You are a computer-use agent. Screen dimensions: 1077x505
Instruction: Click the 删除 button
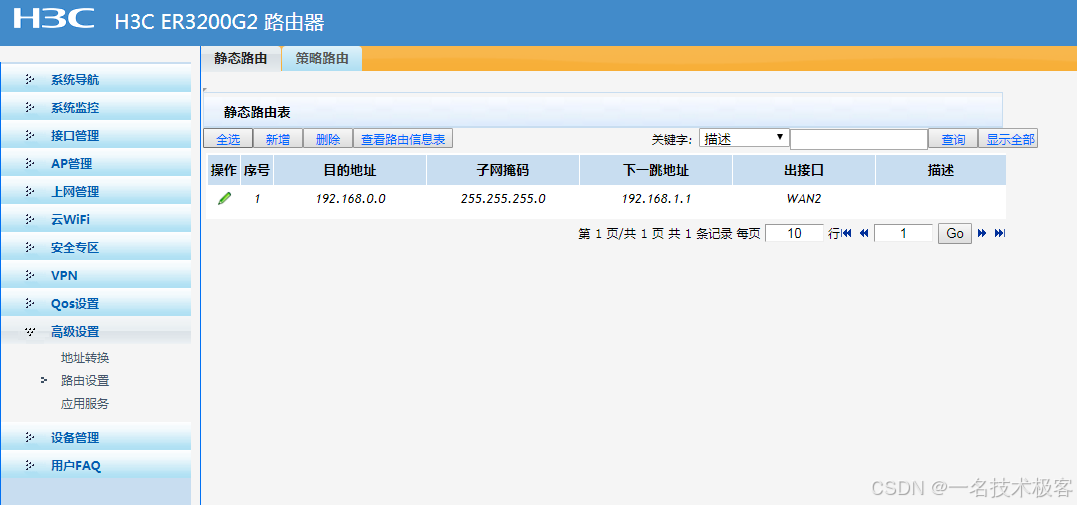click(328, 139)
